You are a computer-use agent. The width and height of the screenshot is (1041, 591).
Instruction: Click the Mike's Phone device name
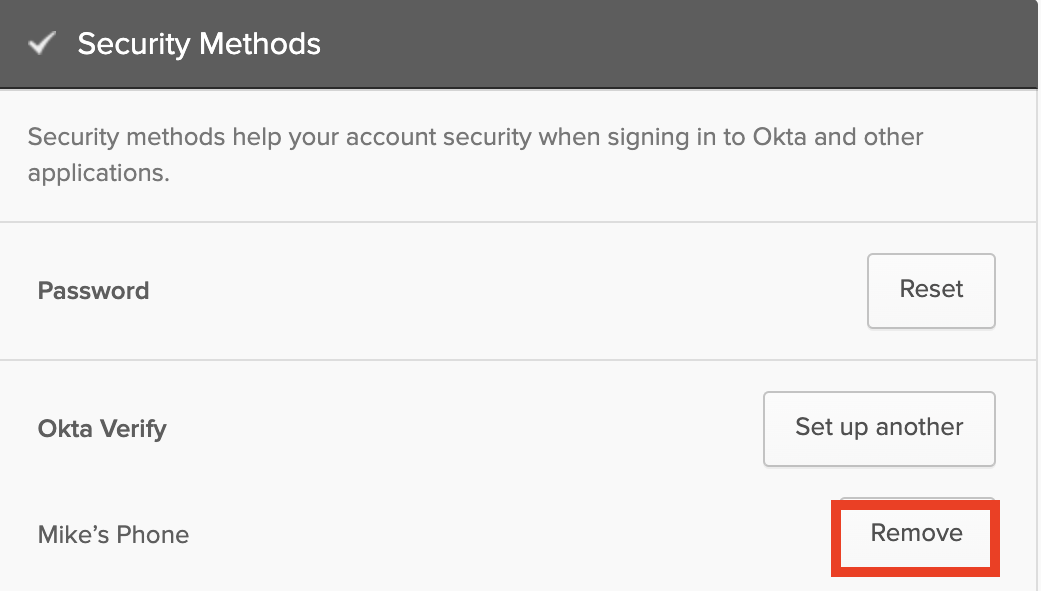(113, 534)
